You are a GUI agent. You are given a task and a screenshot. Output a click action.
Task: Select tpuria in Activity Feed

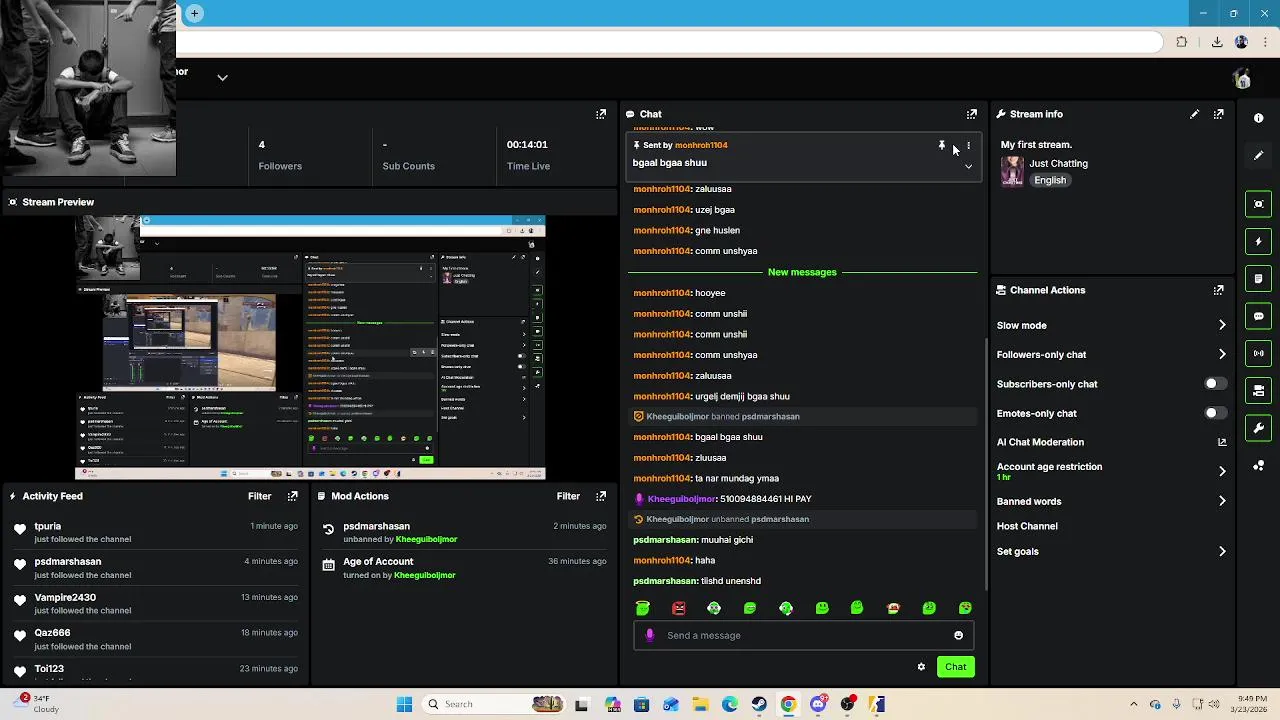(x=47, y=526)
